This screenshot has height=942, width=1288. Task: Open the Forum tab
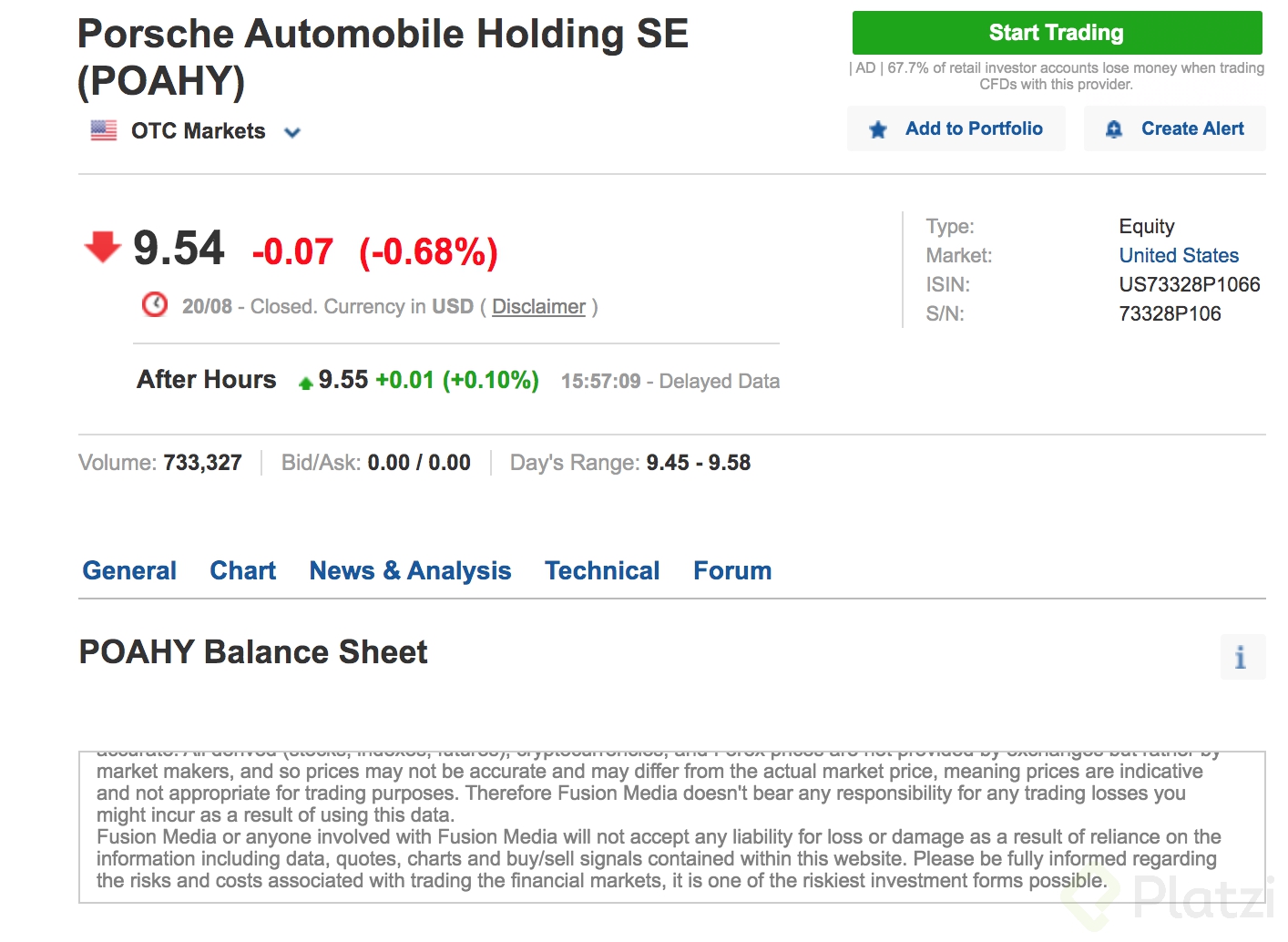coord(732,570)
